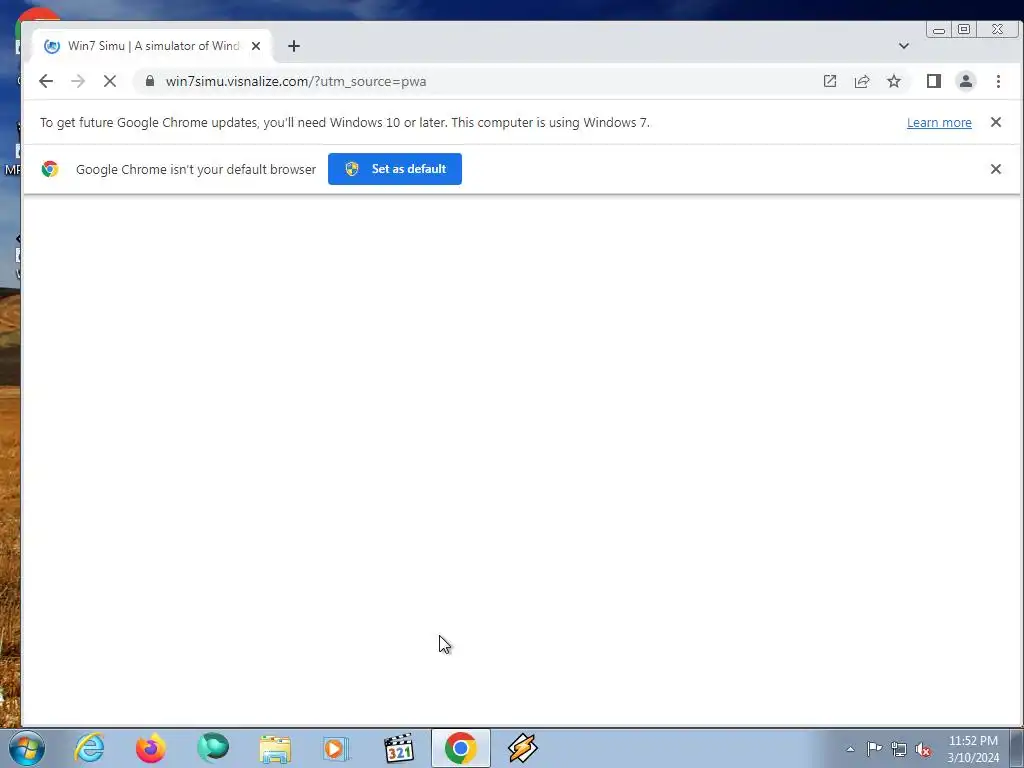Click the address bar URL win7simu.visnalize.com
1024x768 pixels.
tap(296, 82)
